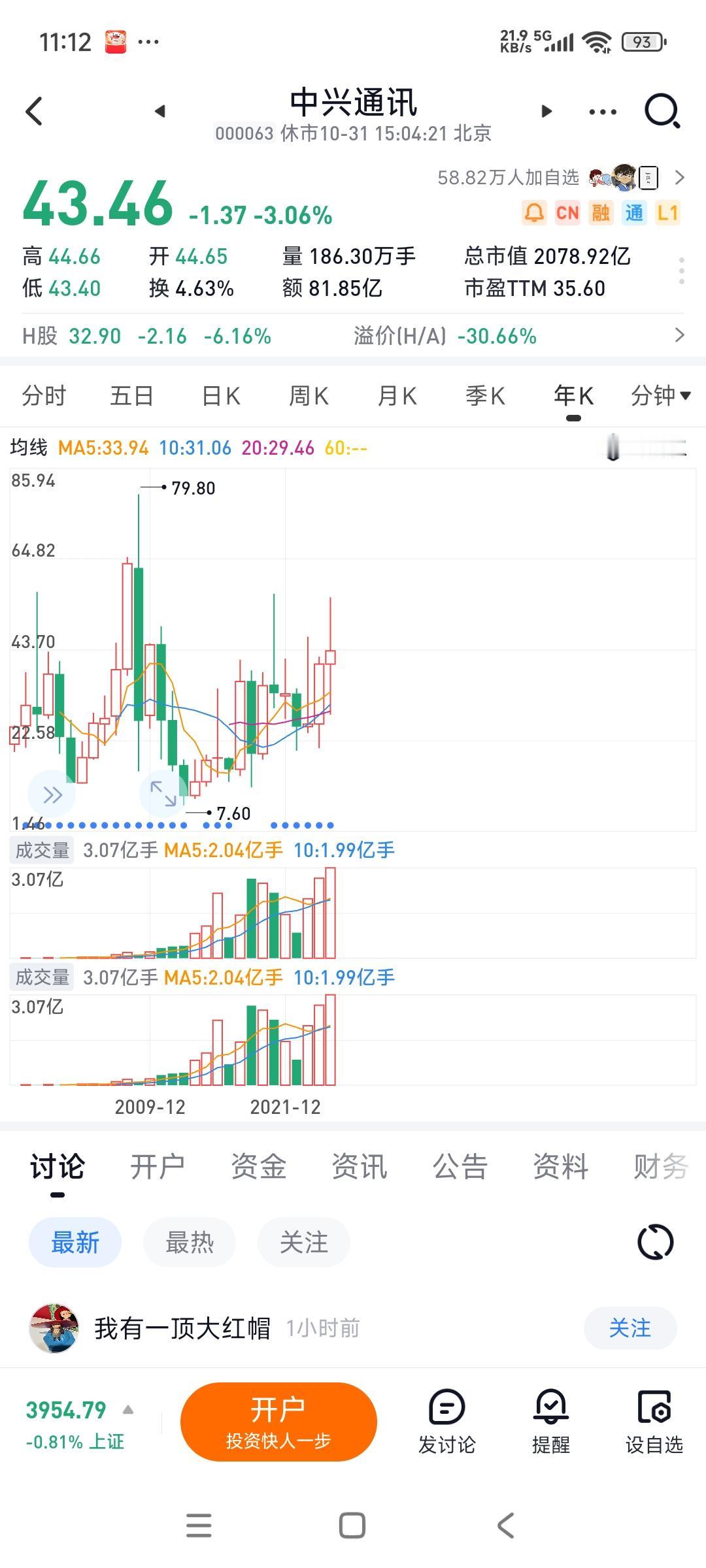
Task: Open Android recent apps menu icon
Action: pos(199,1526)
